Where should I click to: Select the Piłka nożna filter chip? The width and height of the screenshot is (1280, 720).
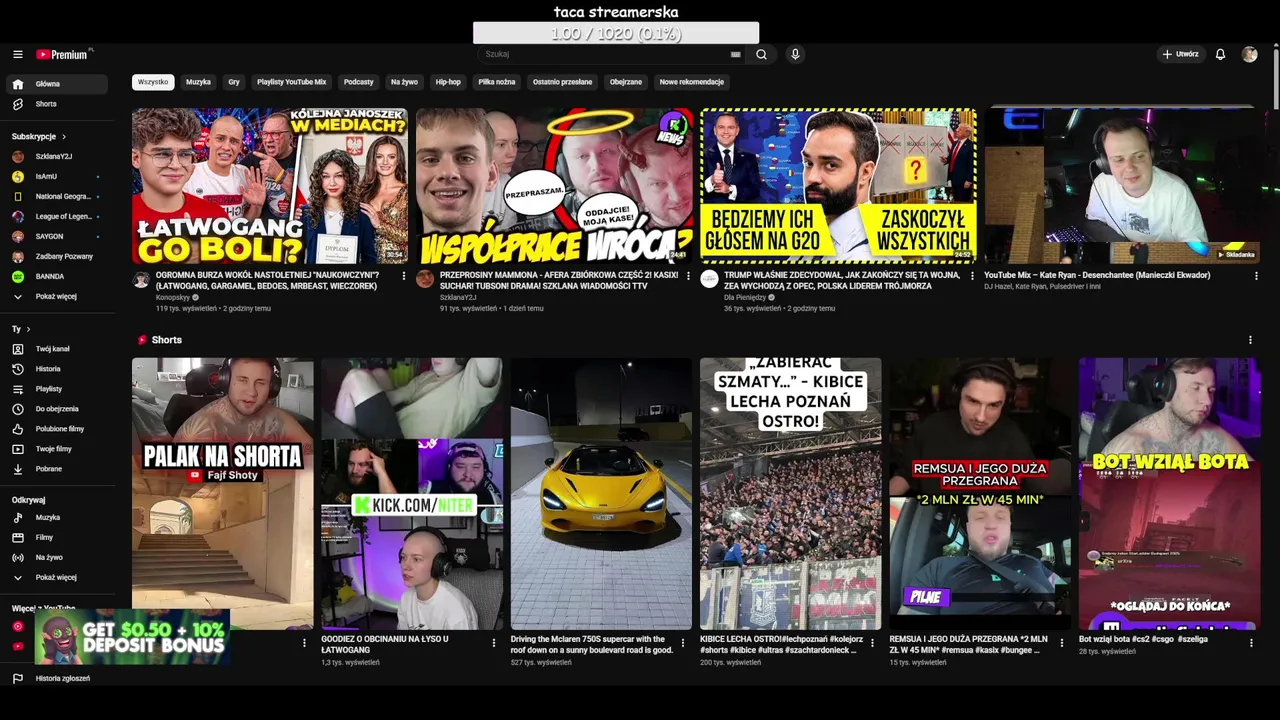497,82
